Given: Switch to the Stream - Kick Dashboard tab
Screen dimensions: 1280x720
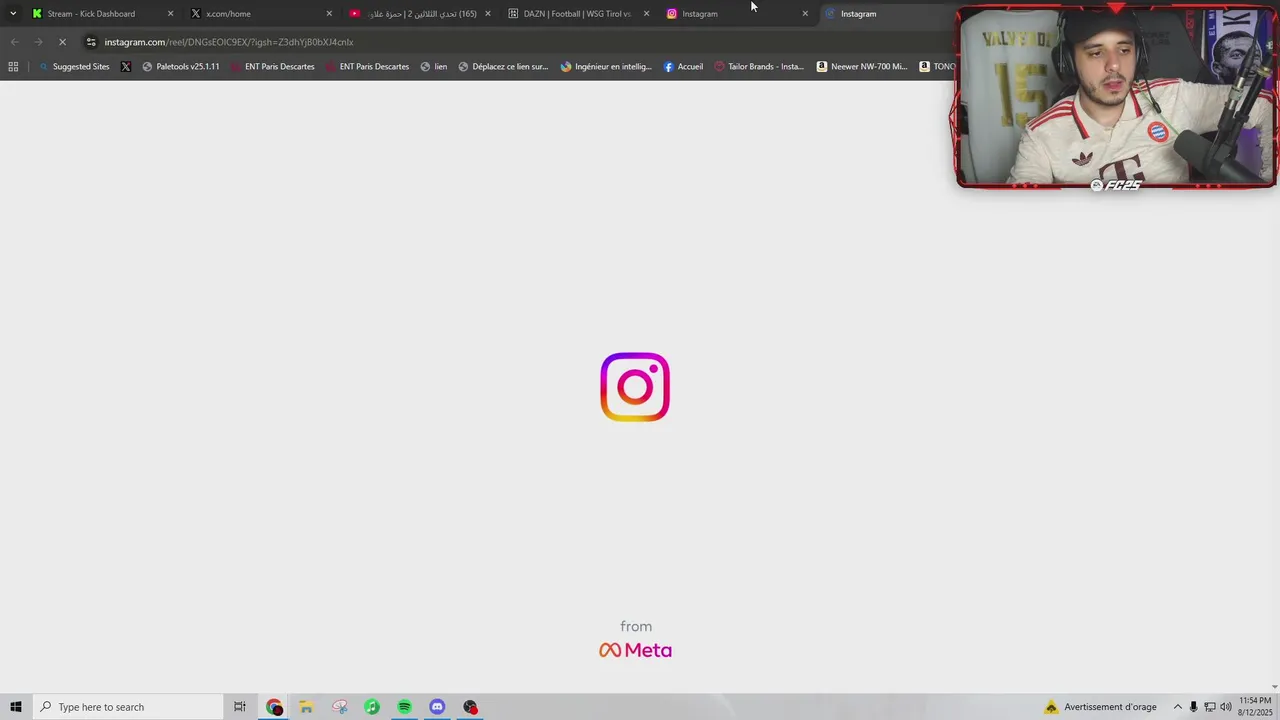Looking at the screenshot, I should point(91,14).
